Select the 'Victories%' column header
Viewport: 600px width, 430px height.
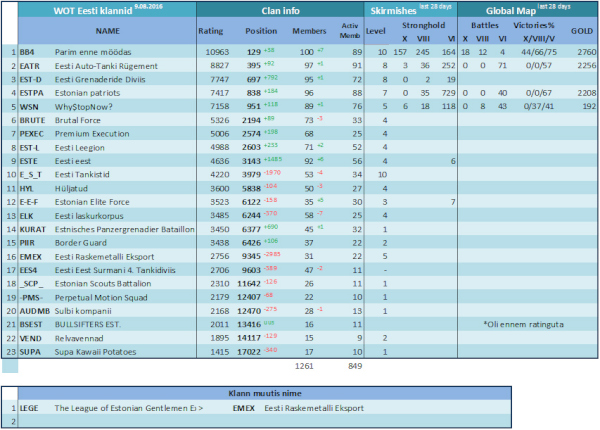[533, 25]
